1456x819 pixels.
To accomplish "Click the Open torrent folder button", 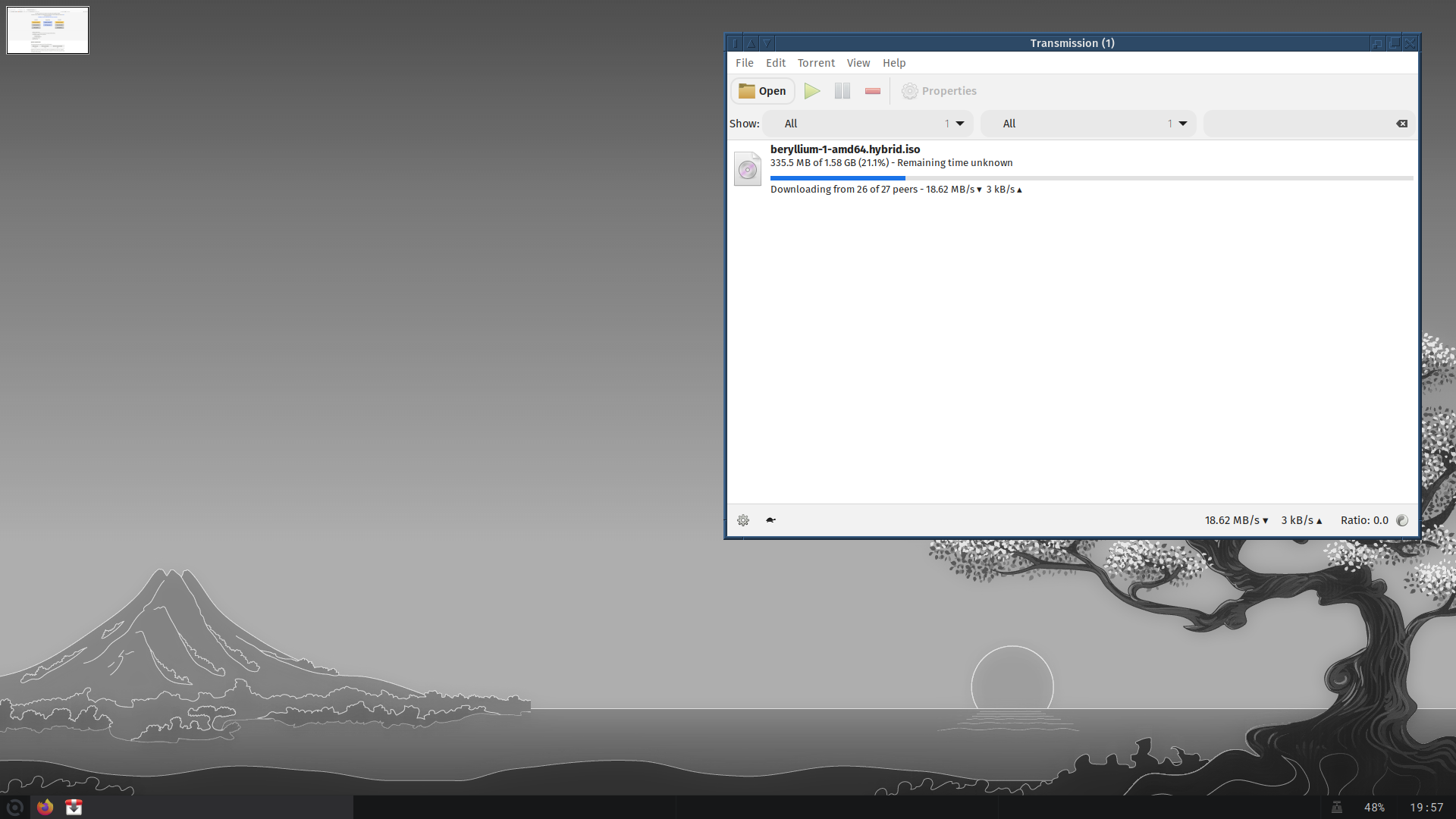I will click(x=762, y=91).
